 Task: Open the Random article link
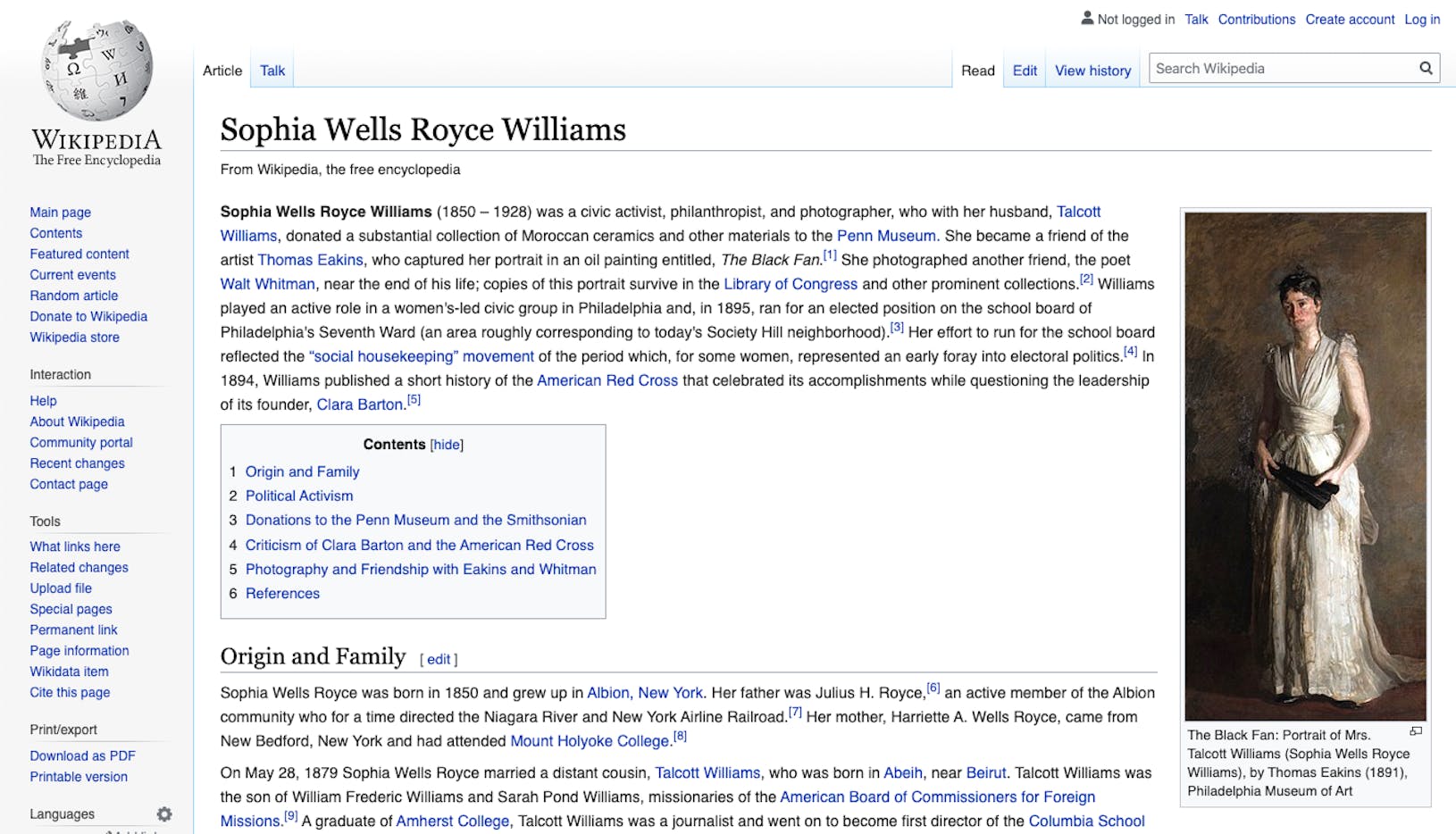tap(73, 296)
